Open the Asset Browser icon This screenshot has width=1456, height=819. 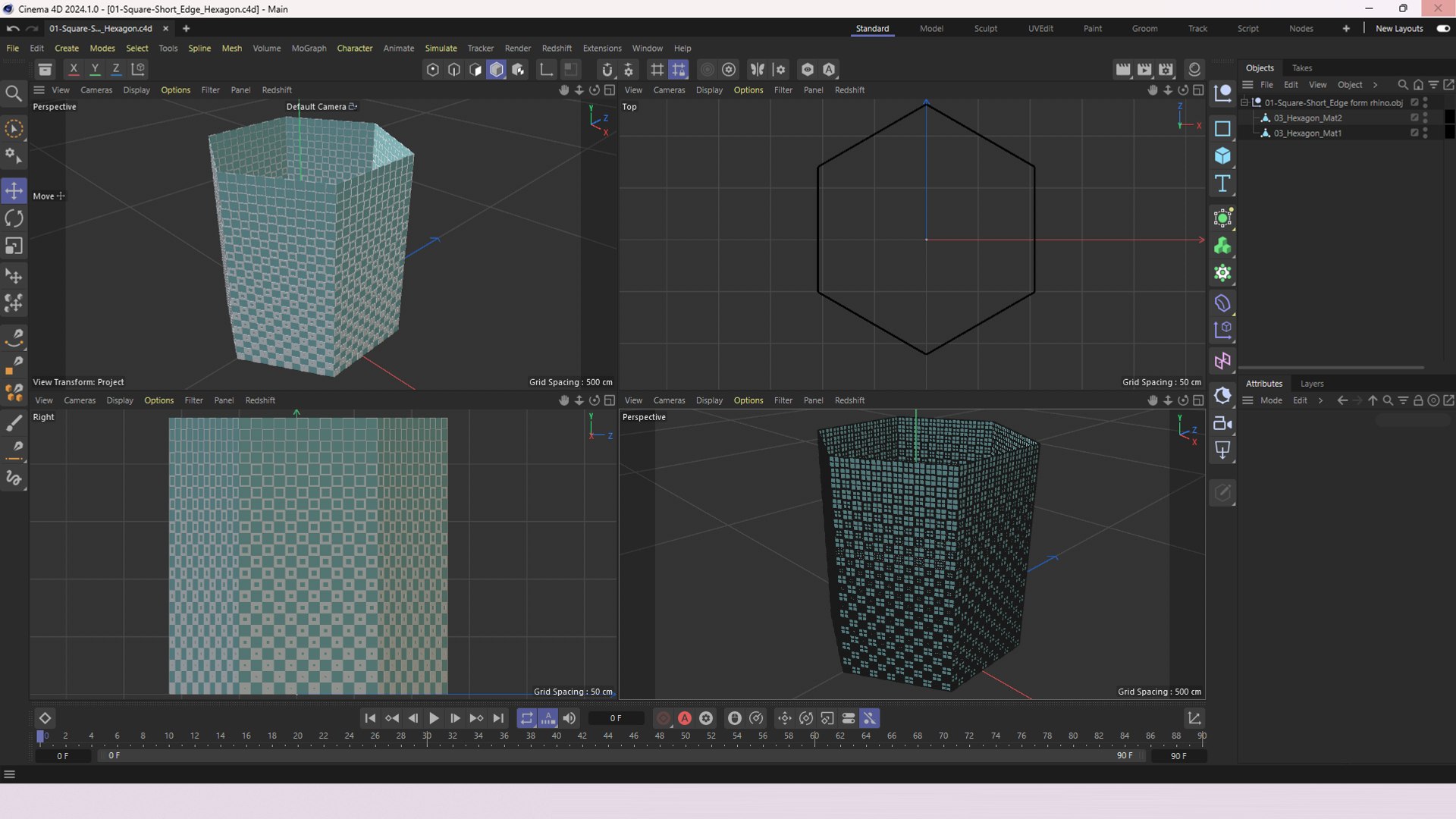point(45,70)
